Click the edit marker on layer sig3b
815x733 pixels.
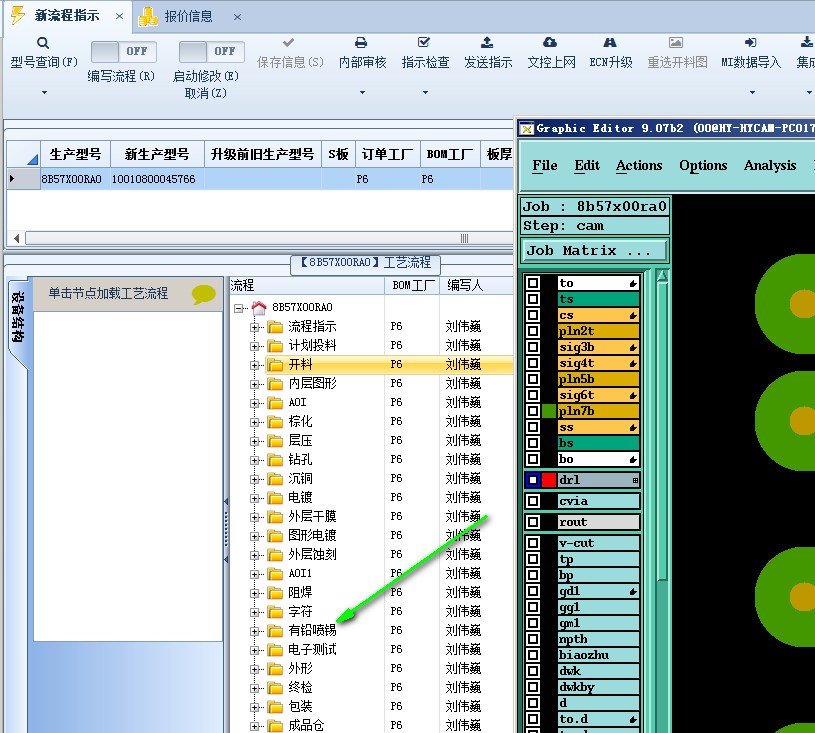click(x=633, y=348)
